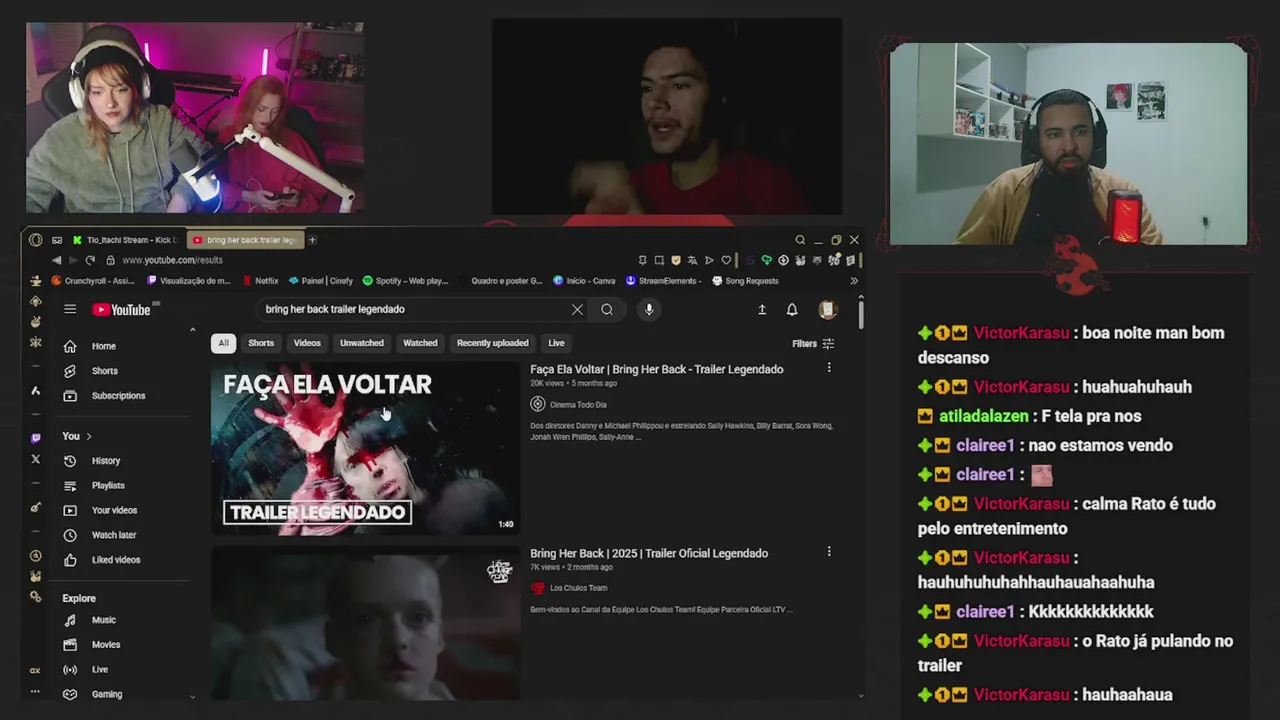This screenshot has width=1280, height=720.
Task: Select the Shorts filter chip
Action: coord(261,343)
